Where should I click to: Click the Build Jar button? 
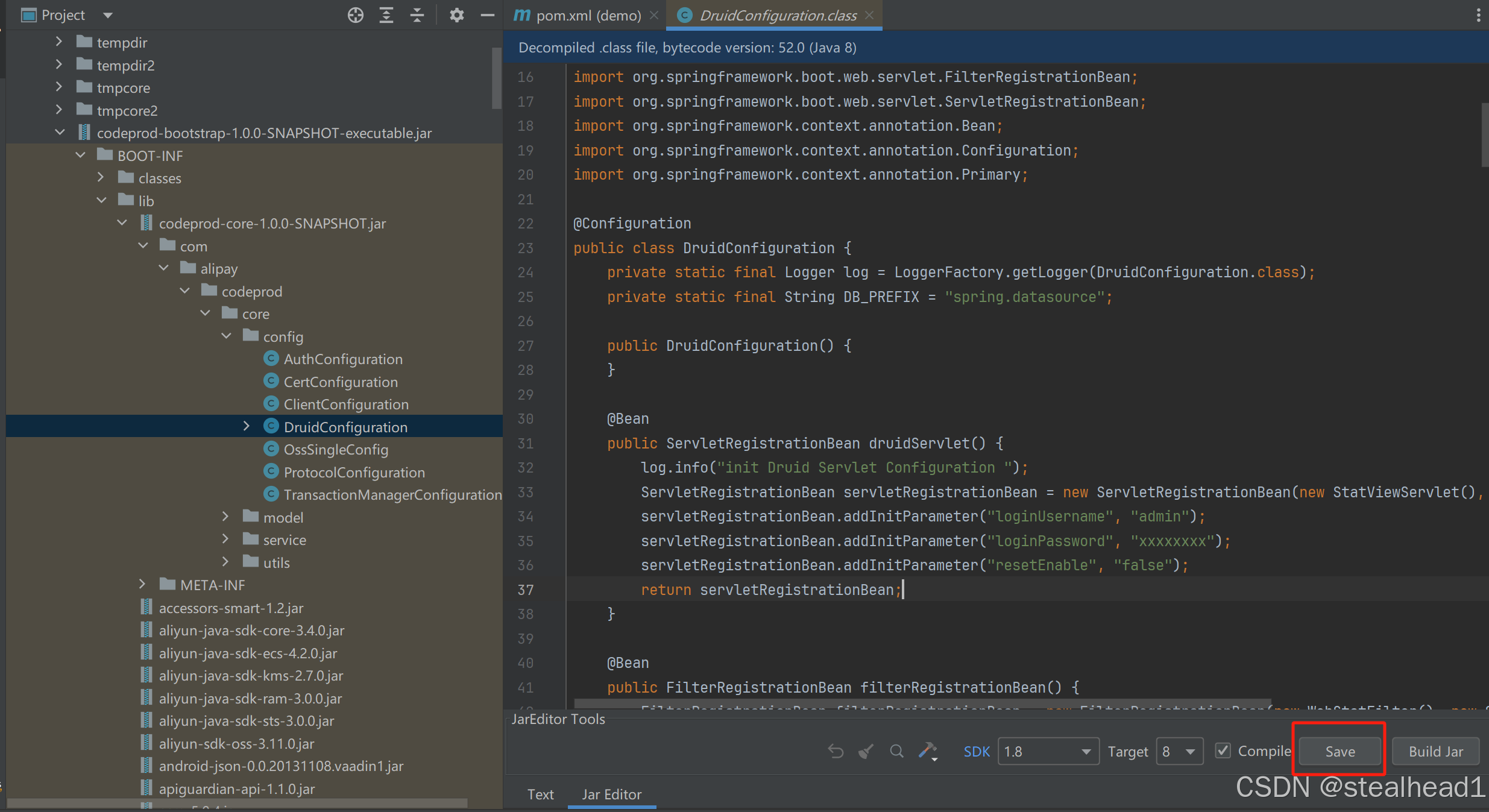[1435, 751]
